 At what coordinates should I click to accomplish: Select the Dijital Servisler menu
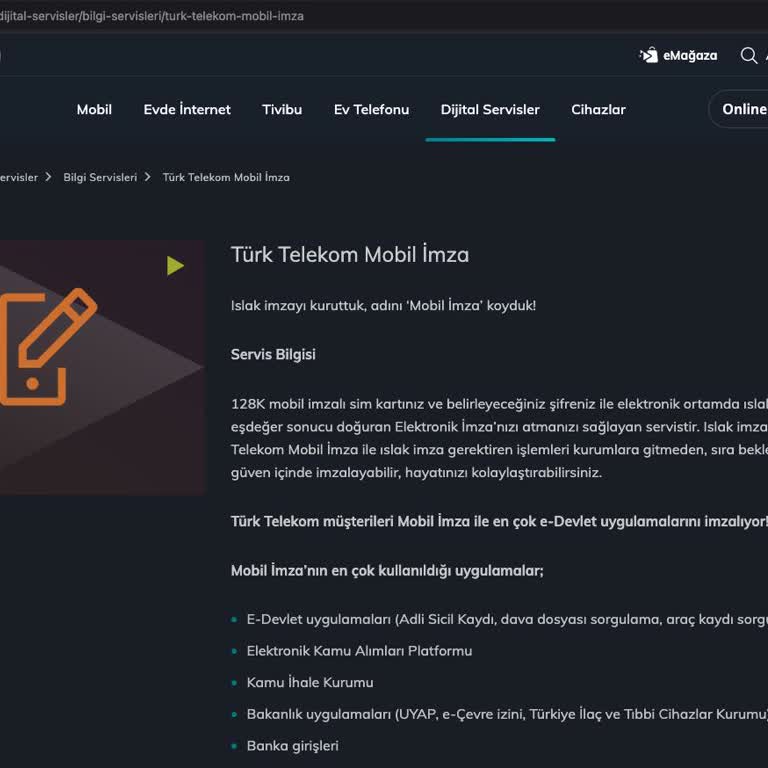[490, 110]
